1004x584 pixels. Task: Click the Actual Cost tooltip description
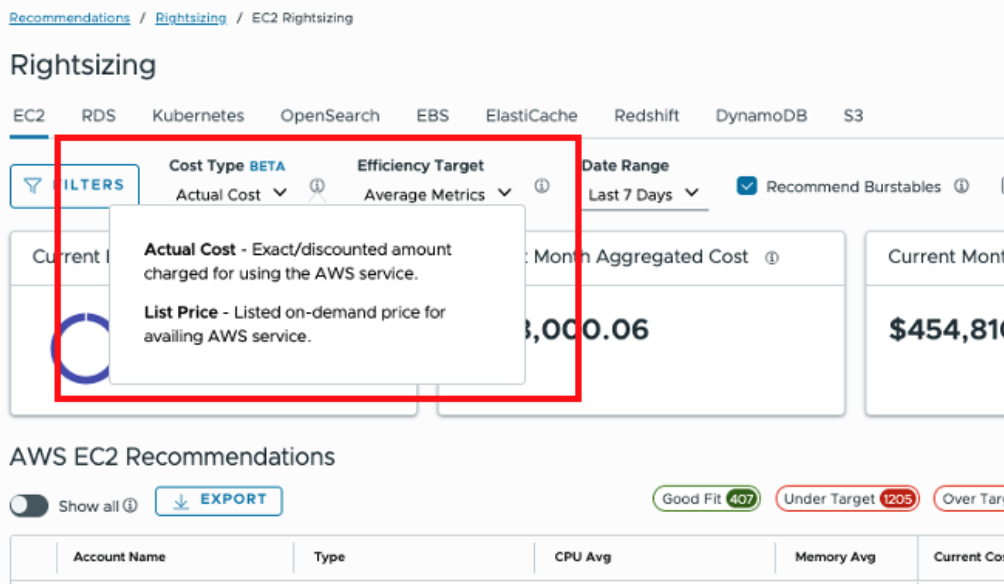(x=298, y=261)
